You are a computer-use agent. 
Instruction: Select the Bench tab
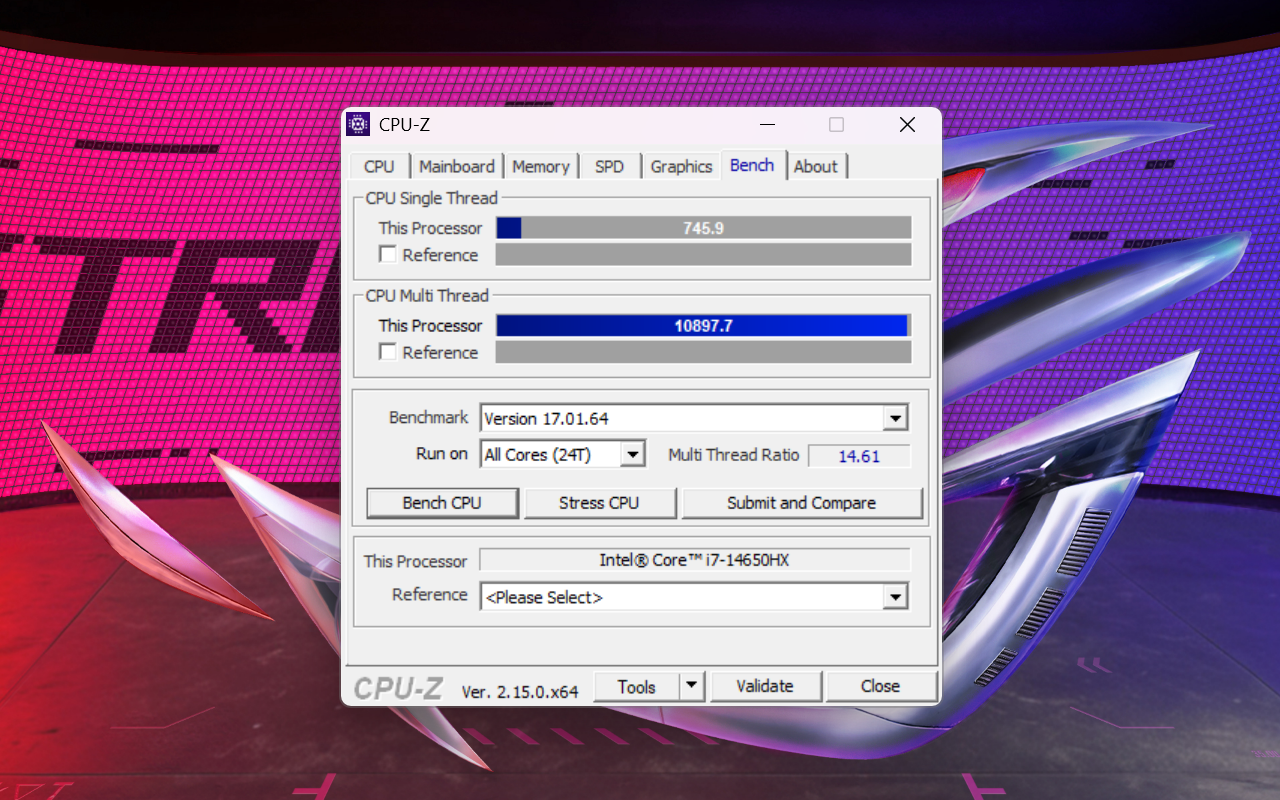click(x=752, y=165)
